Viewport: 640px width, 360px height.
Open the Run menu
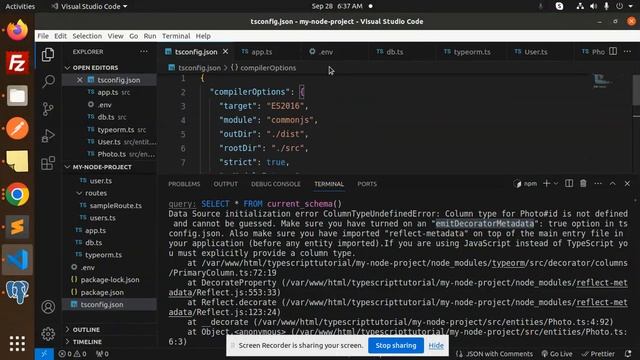[150, 36]
